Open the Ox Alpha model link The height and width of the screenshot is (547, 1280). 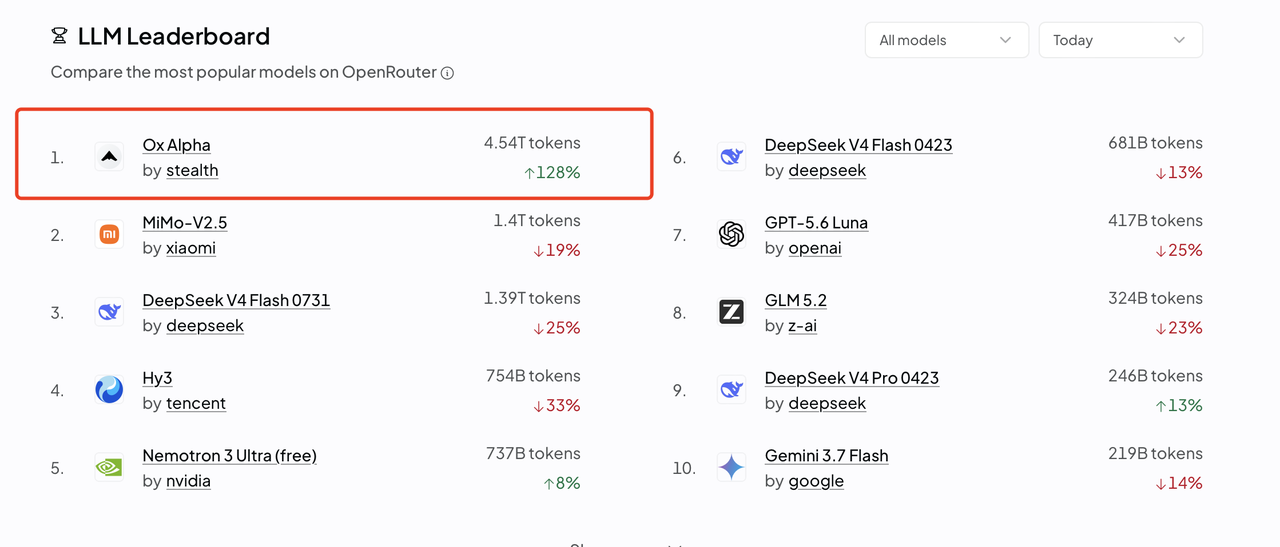(x=177, y=145)
